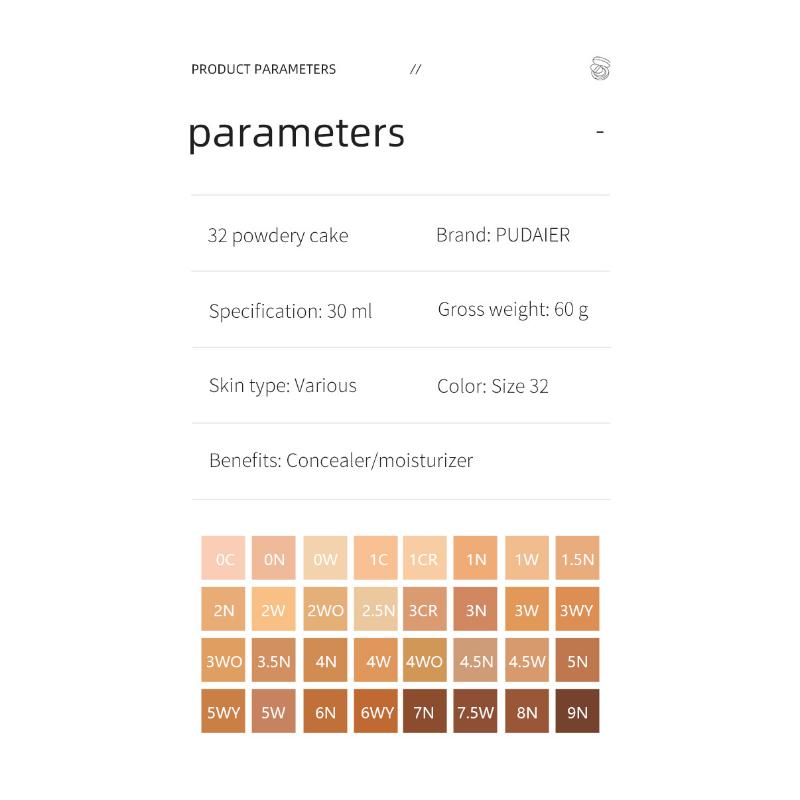
Task: Choose the 0N color swatch
Action: pyautogui.click(x=274, y=559)
